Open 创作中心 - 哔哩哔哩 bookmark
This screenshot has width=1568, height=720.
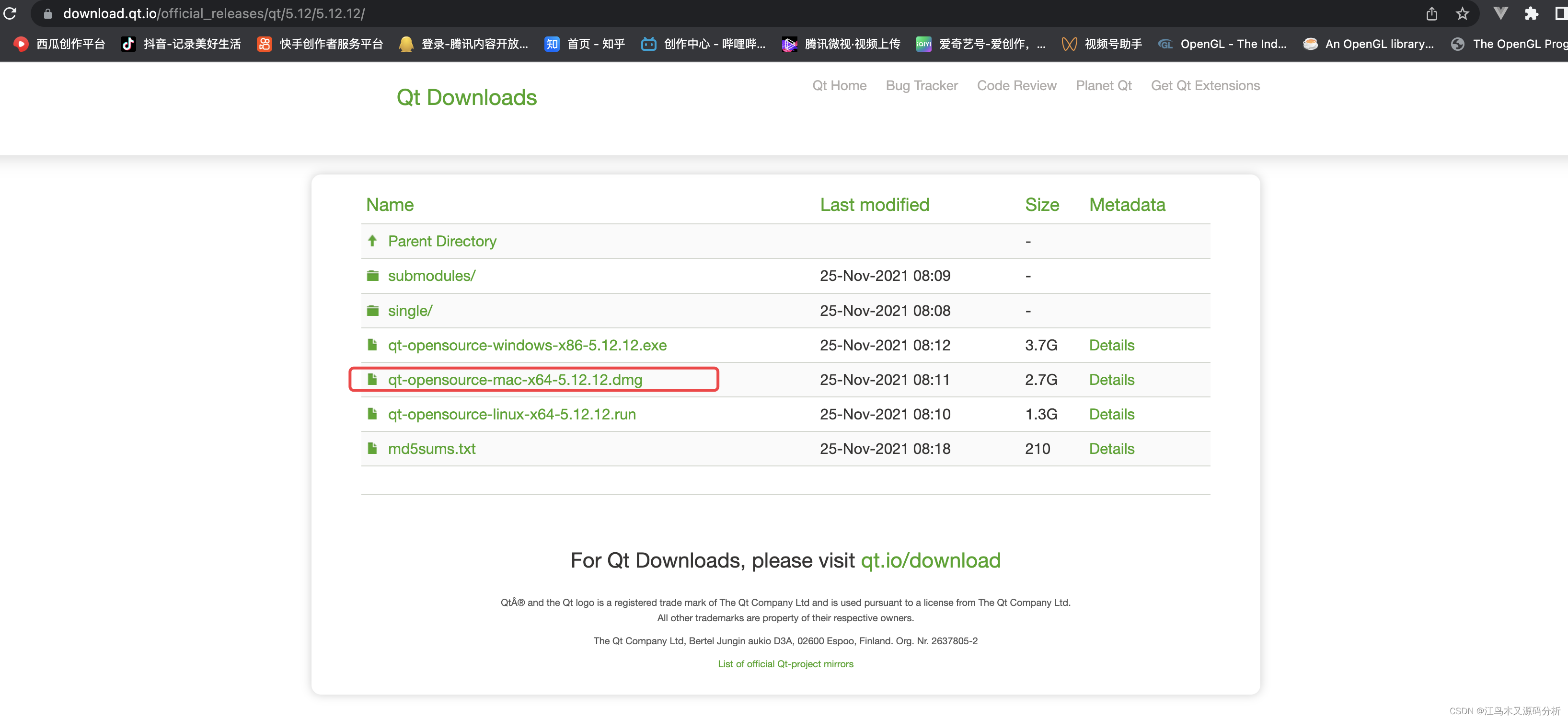click(703, 44)
